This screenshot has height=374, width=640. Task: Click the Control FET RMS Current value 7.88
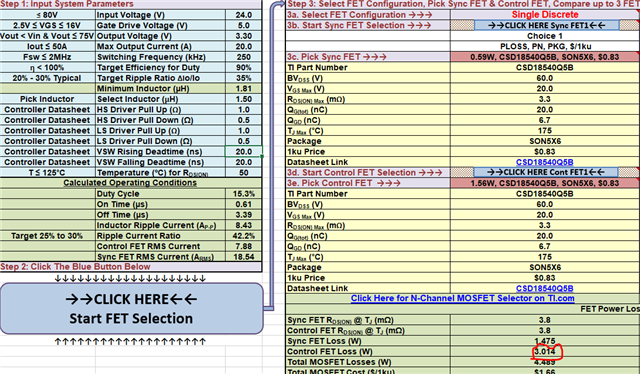click(244, 247)
